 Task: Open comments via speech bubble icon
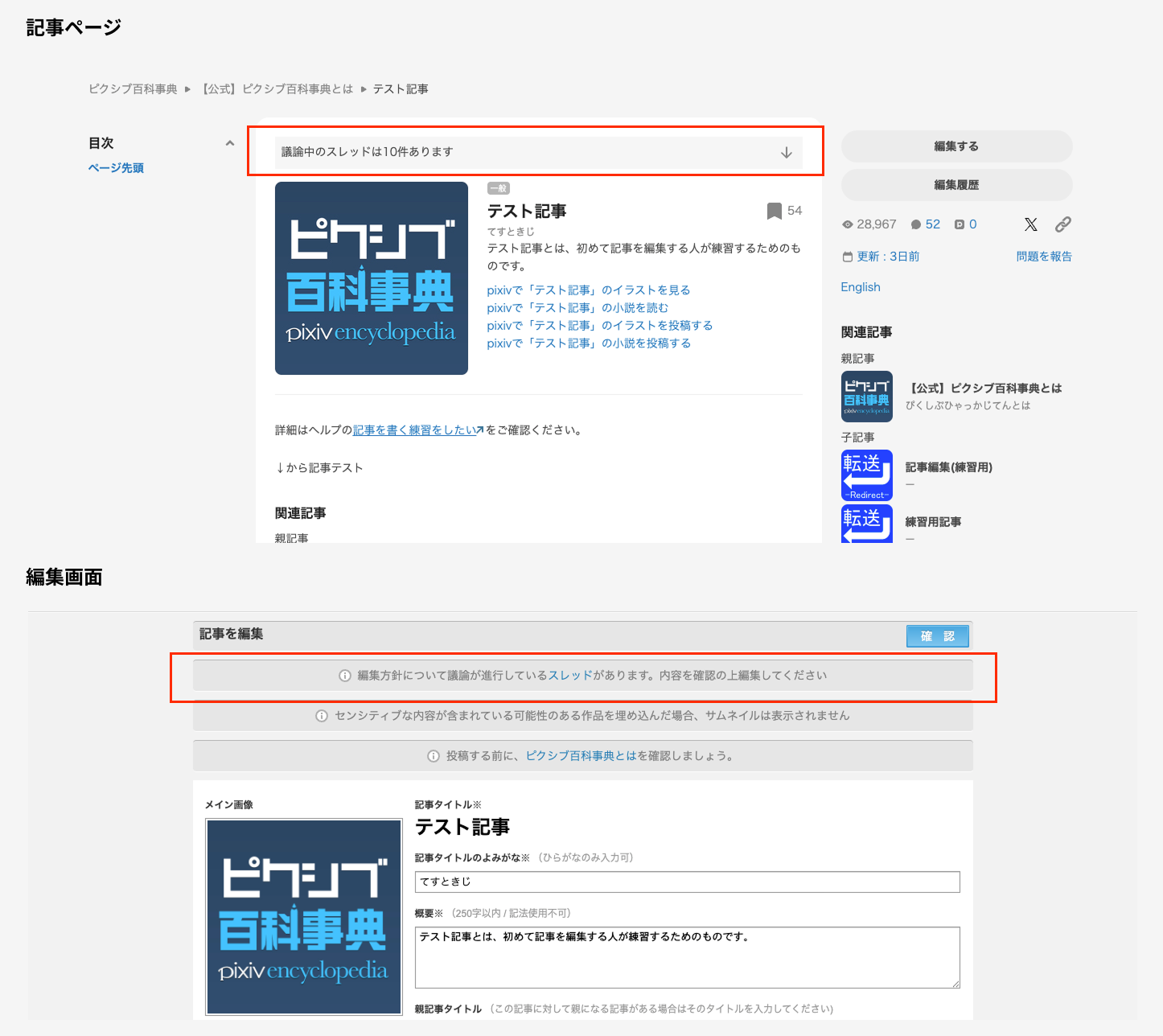[x=916, y=224]
